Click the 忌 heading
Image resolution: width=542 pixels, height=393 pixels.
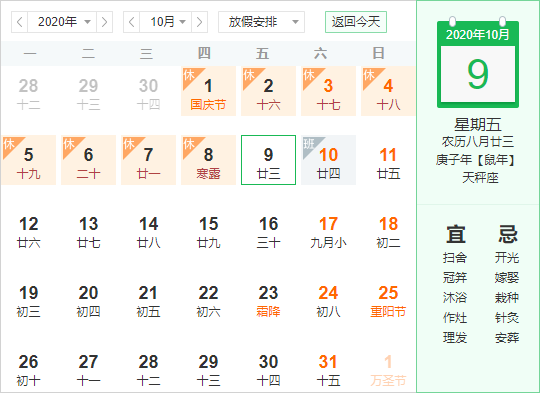(507, 234)
